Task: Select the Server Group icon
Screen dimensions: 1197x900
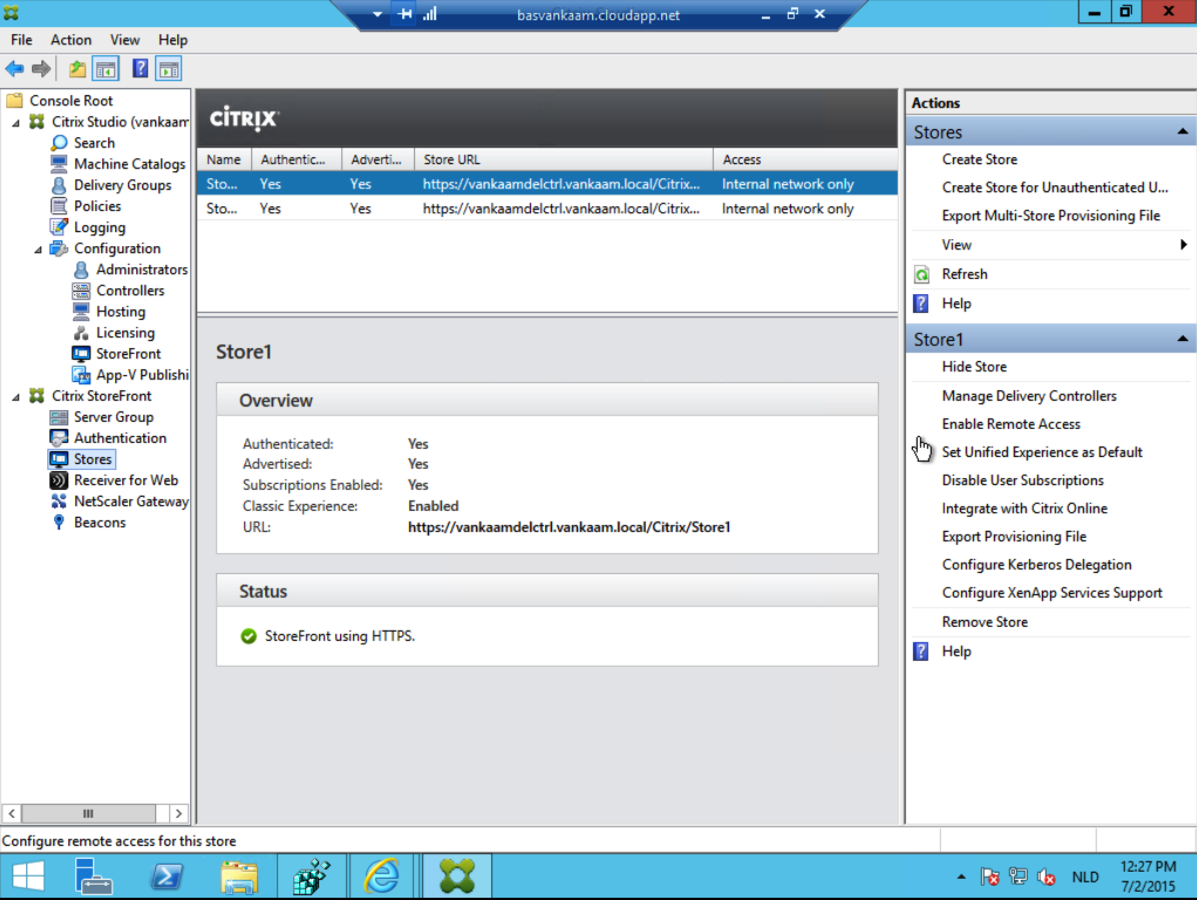Action: pyautogui.click(x=59, y=417)
